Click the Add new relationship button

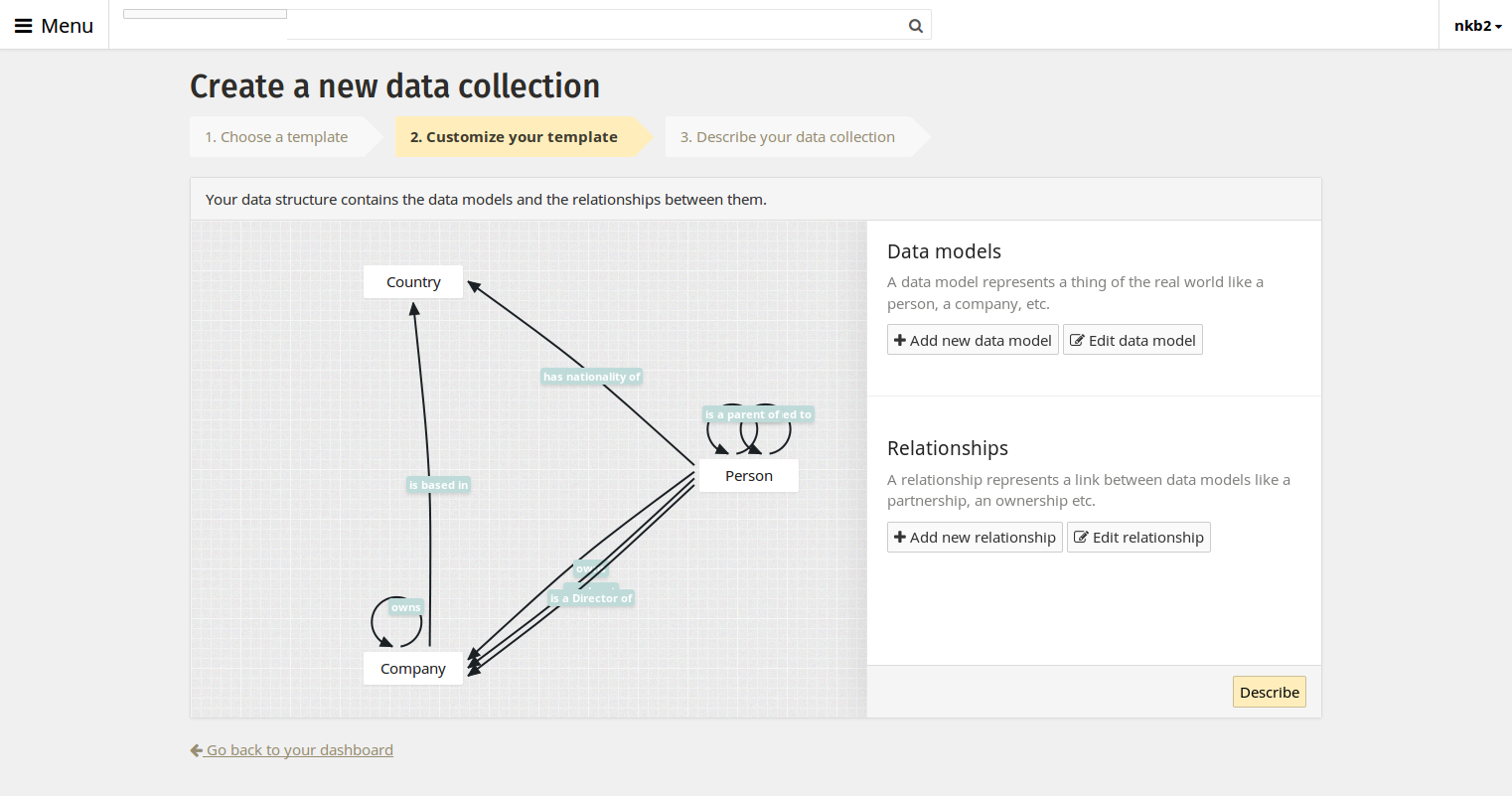coord(975,537)
